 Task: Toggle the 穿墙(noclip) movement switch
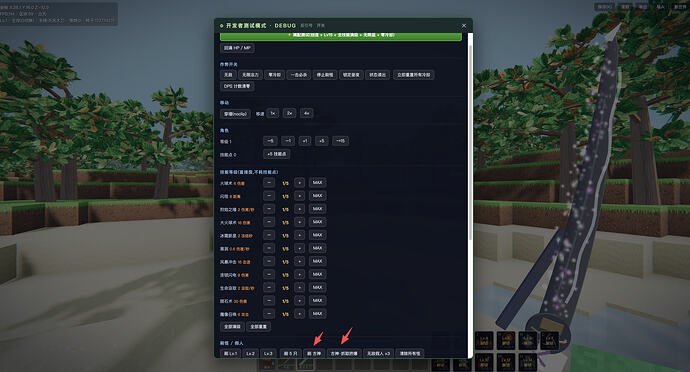coord(235,114)
